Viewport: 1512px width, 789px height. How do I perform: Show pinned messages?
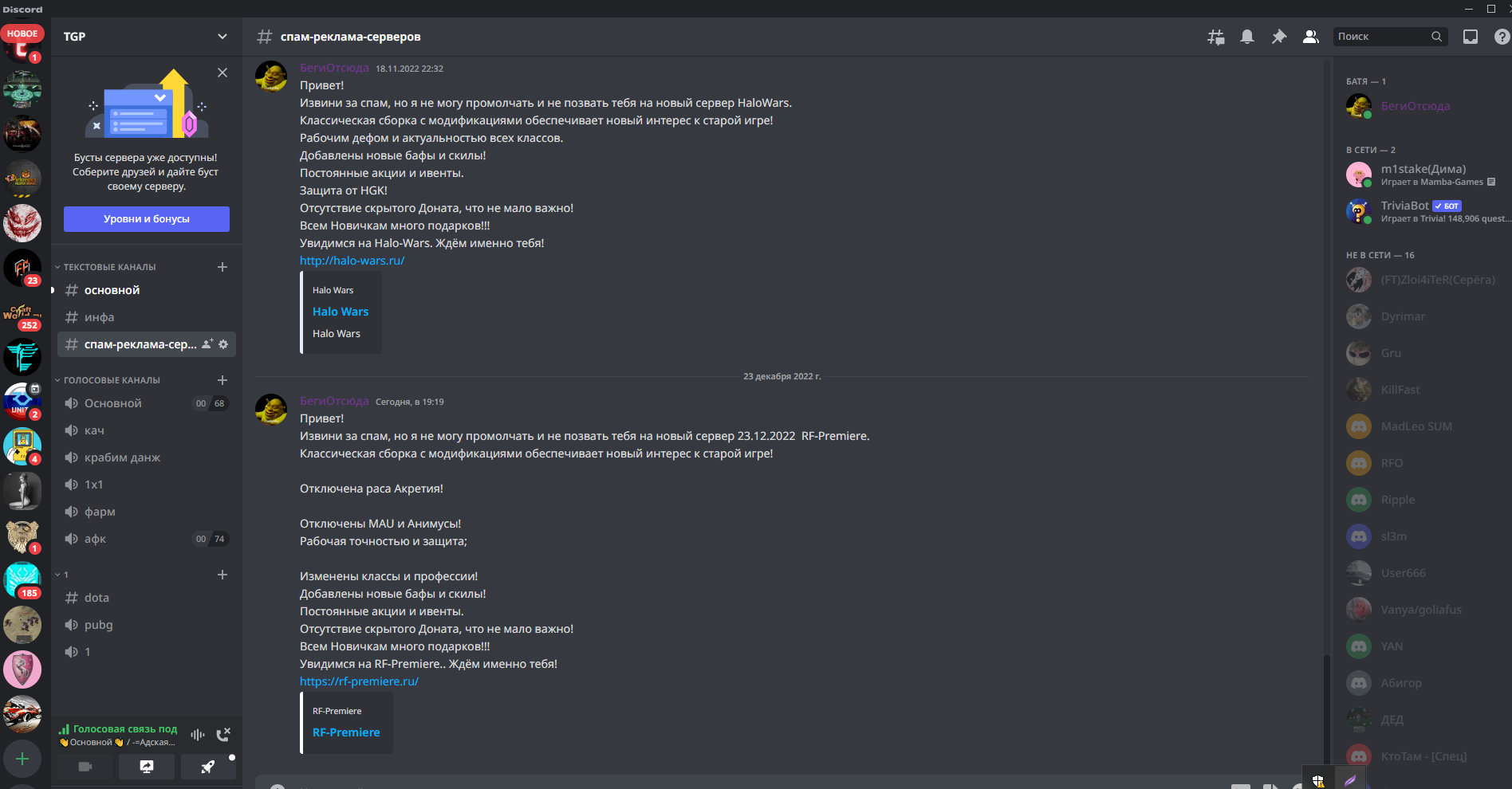tap(1279, 37)
